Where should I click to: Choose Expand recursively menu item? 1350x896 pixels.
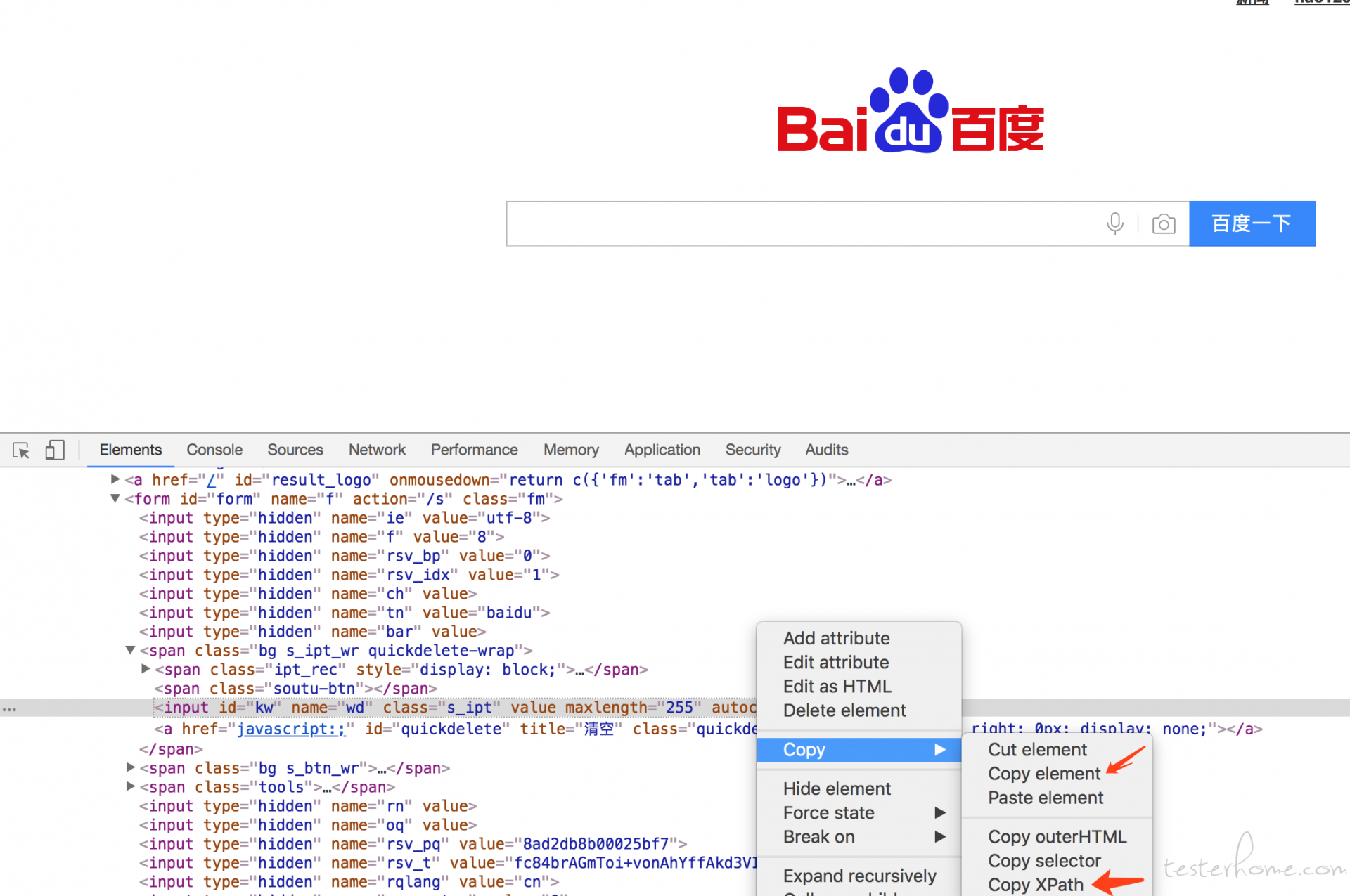[x=860, y=876]
